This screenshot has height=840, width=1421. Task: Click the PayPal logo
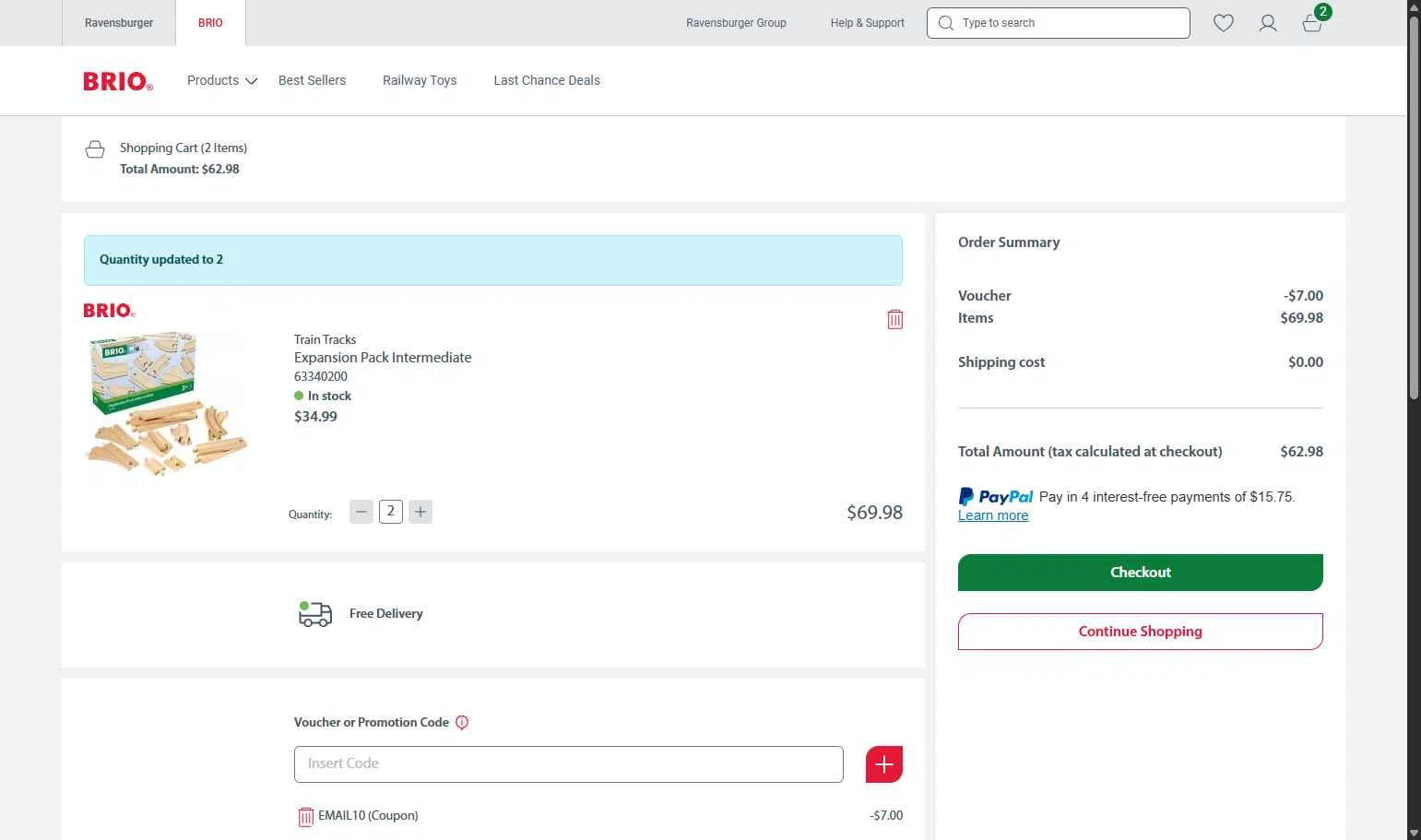click(x=996, y=496)
